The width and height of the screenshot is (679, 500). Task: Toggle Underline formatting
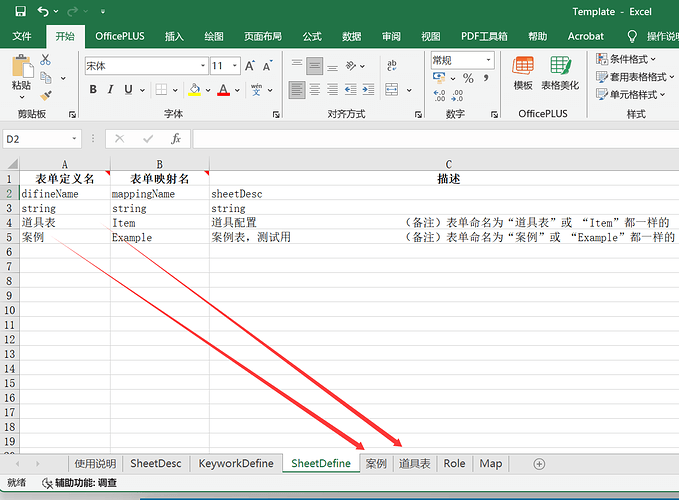click(x=128, y=90)
